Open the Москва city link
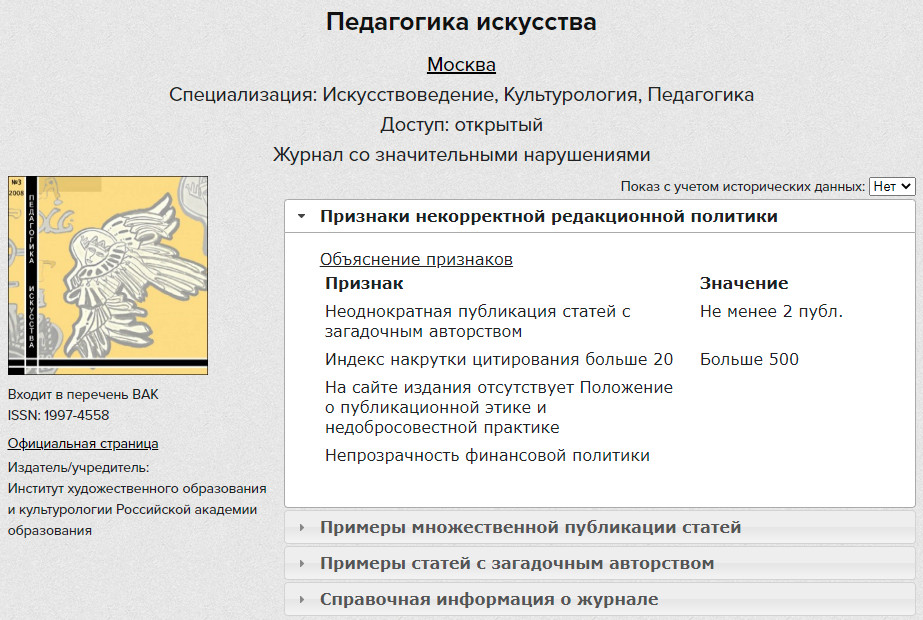The width and height of the screenshot is (923, 620). point(461,64)
